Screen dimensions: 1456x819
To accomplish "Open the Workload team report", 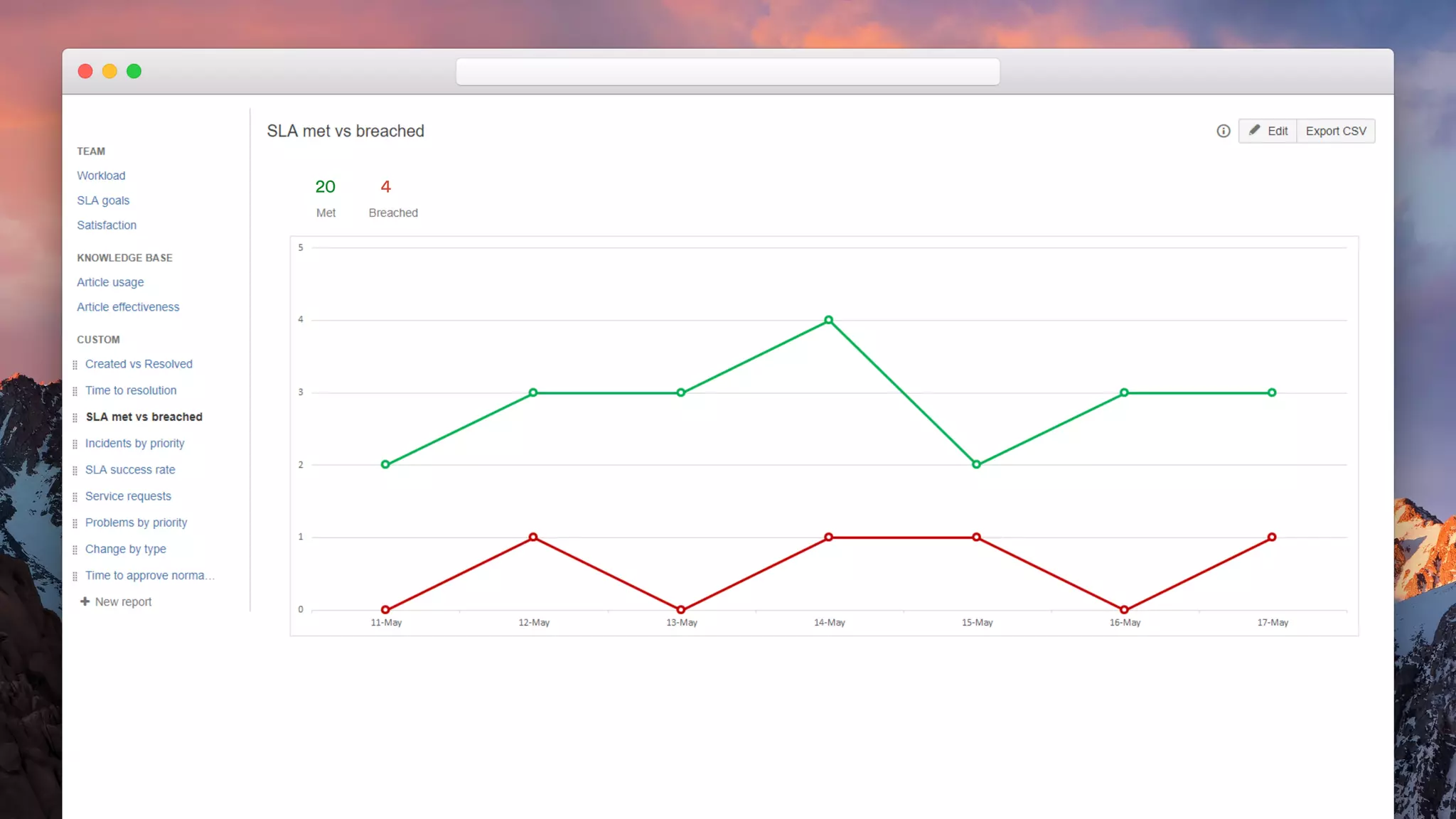I will coord(101,176).
